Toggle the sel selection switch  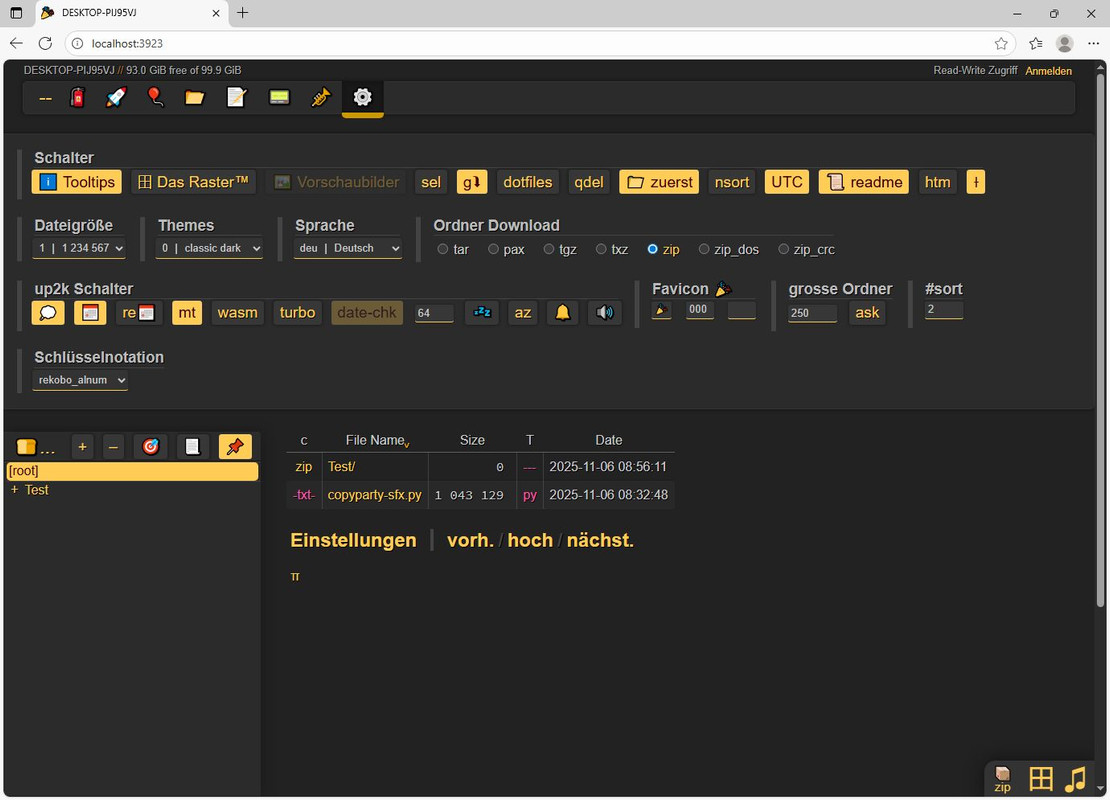tap(431, 182)
